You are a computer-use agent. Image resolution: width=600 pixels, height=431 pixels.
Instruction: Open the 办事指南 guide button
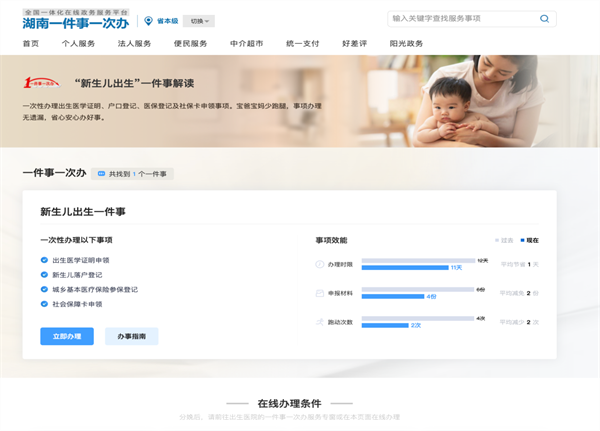(x=131, y=337)
